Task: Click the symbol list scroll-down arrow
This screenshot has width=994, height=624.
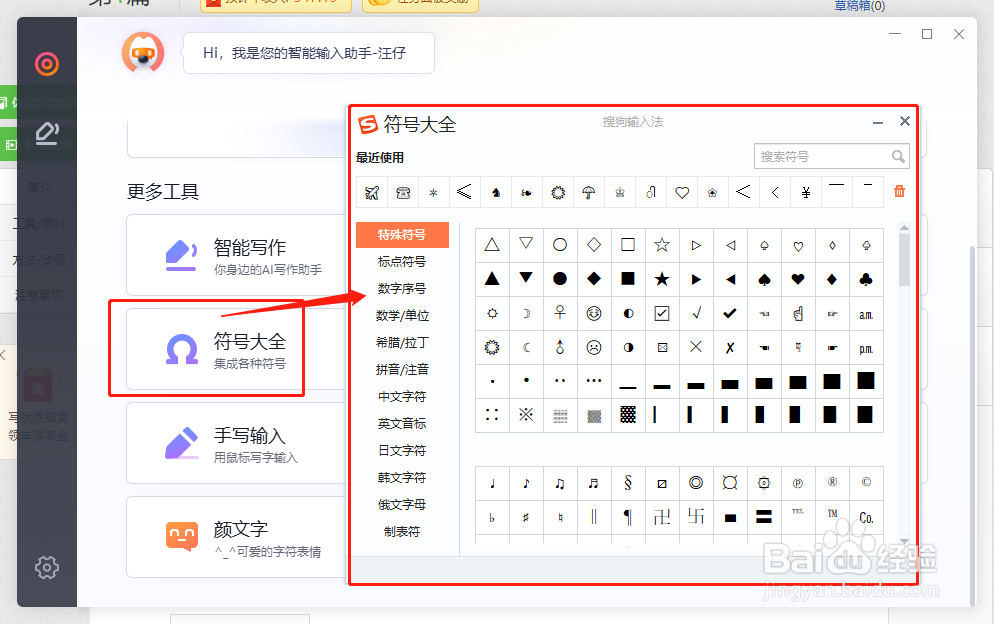Action: click(x=905, y=541)
